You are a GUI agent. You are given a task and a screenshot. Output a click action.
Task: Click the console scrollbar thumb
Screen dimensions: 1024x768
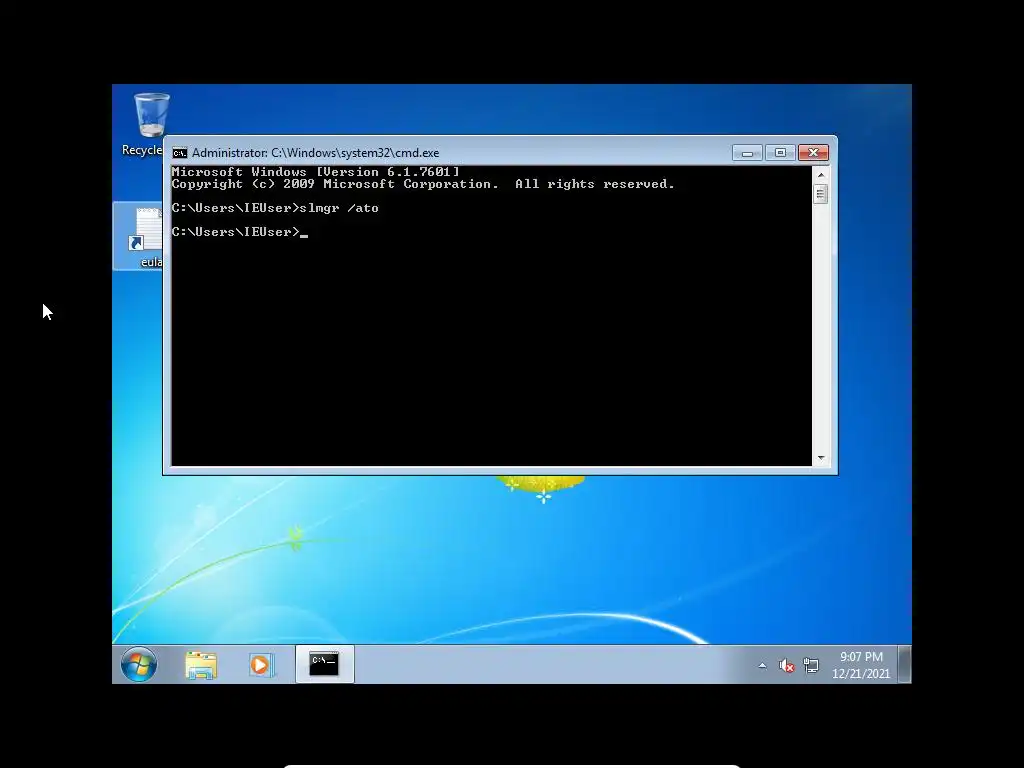tap(821, 194)
